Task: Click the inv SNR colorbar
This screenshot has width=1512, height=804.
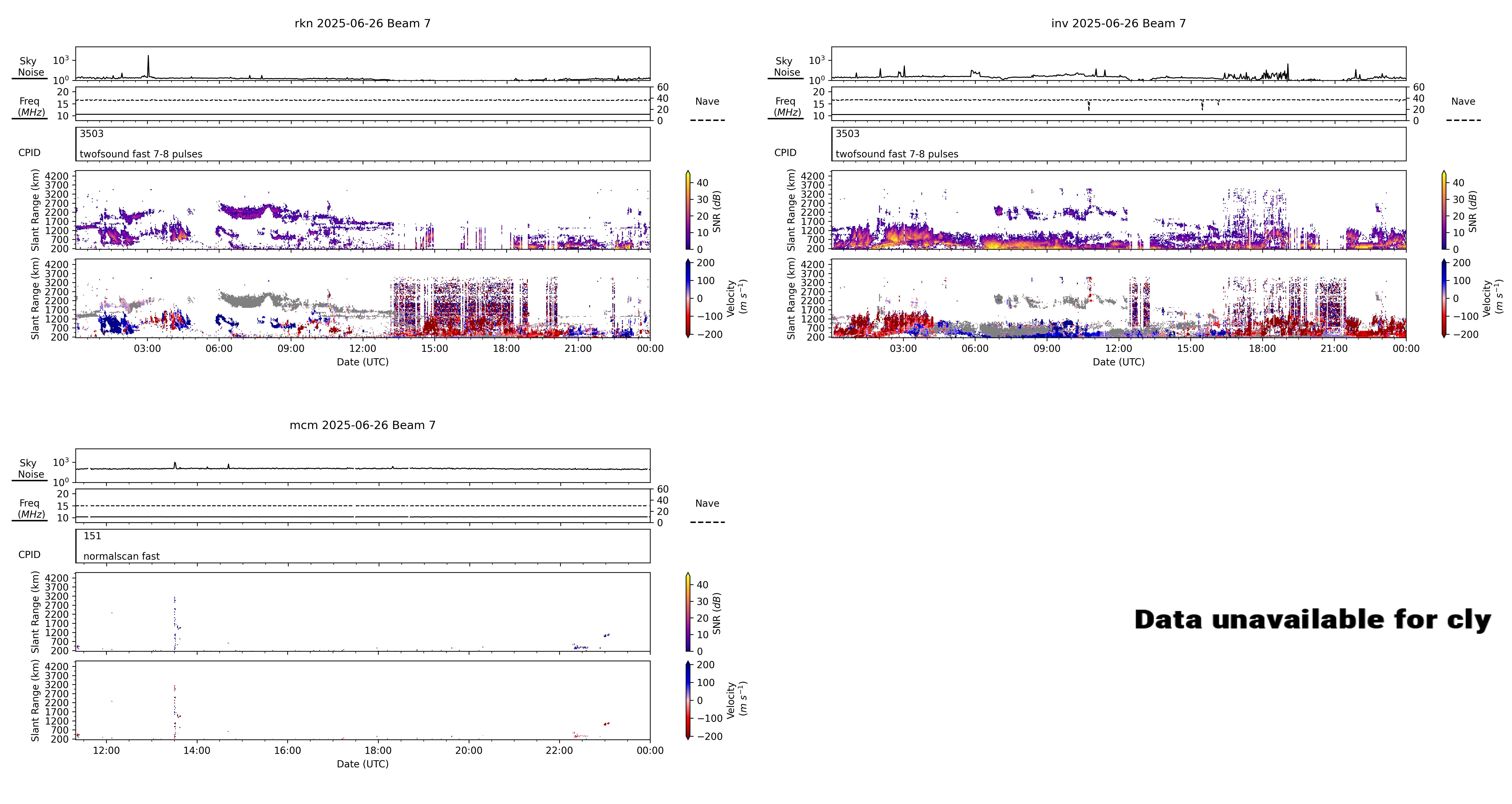Action: click(1444, 210)
